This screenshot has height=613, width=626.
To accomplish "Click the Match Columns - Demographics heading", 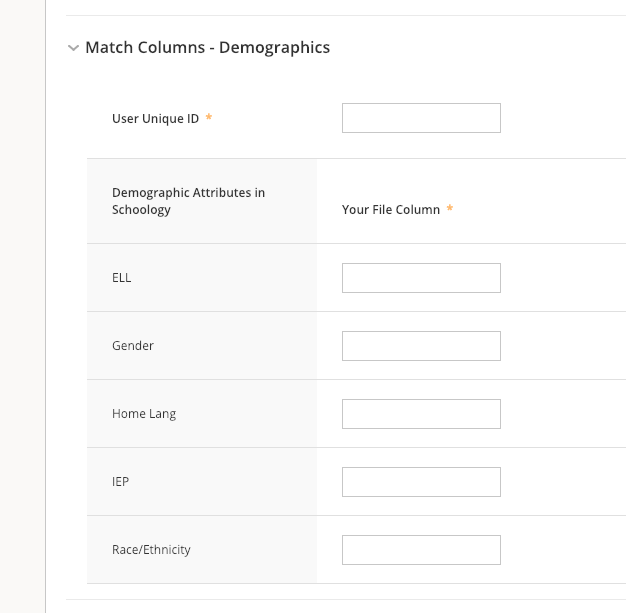I will [207, 47].
